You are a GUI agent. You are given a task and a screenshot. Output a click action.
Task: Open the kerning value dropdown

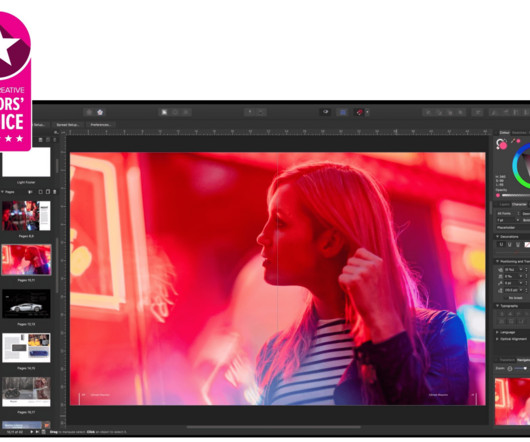click(521, 270)
